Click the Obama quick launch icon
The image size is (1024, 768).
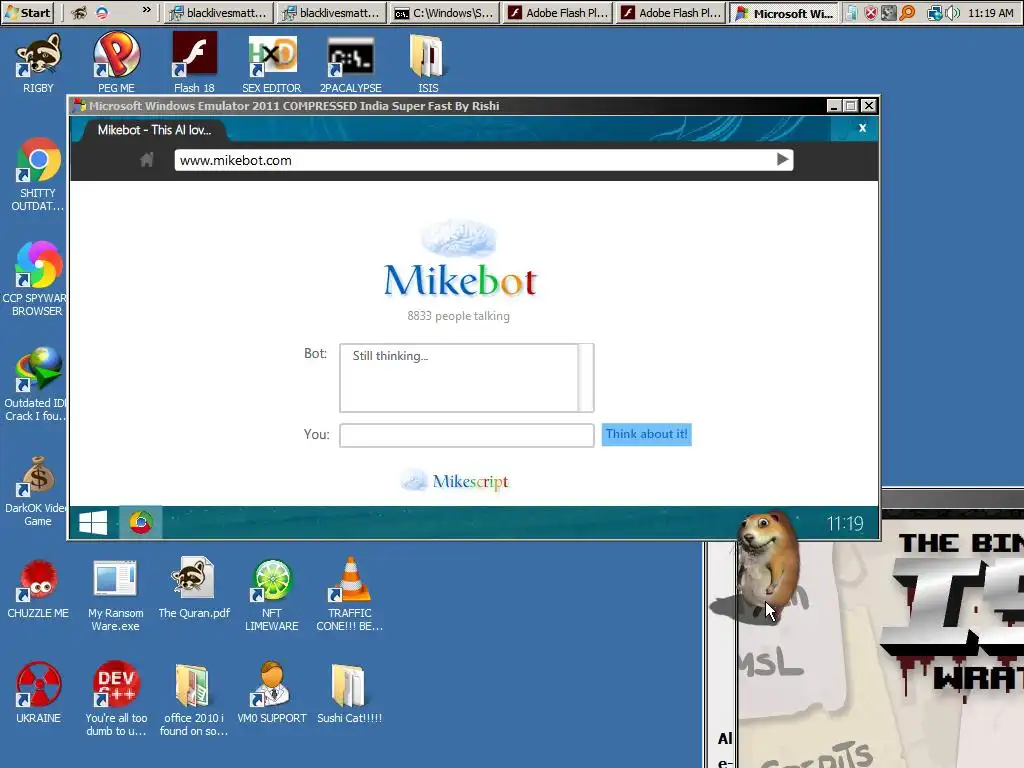(x=102, y=12)
